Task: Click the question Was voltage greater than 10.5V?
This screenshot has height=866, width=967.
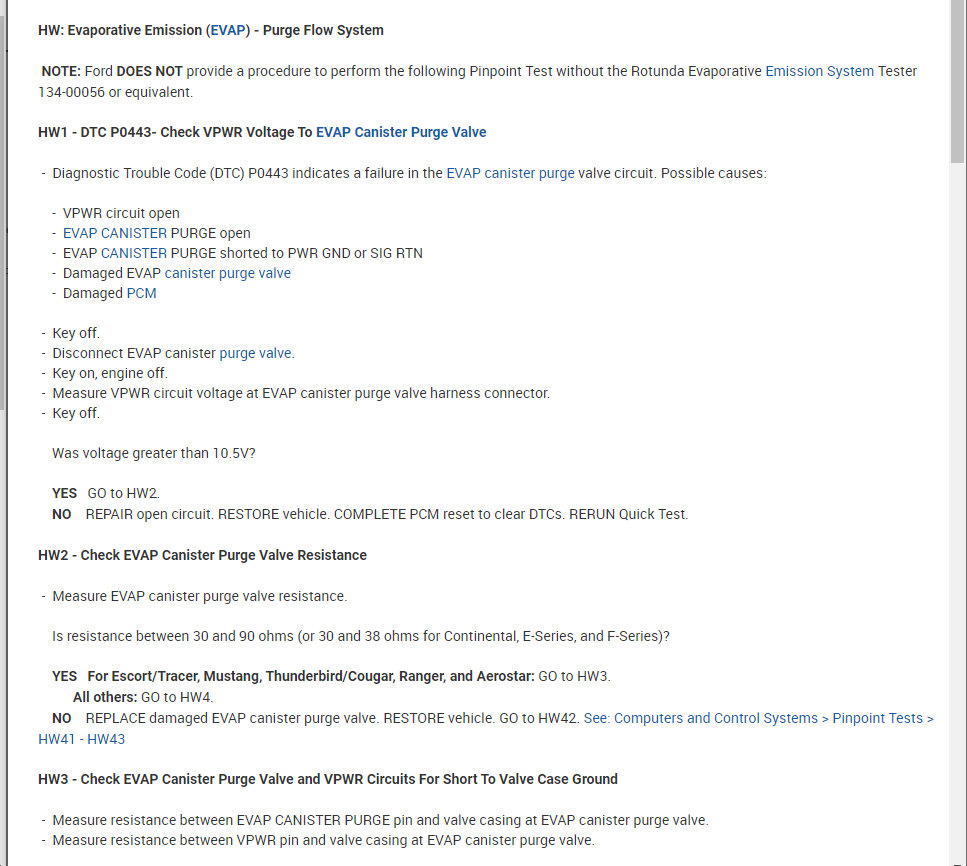Action: point(154,453)
